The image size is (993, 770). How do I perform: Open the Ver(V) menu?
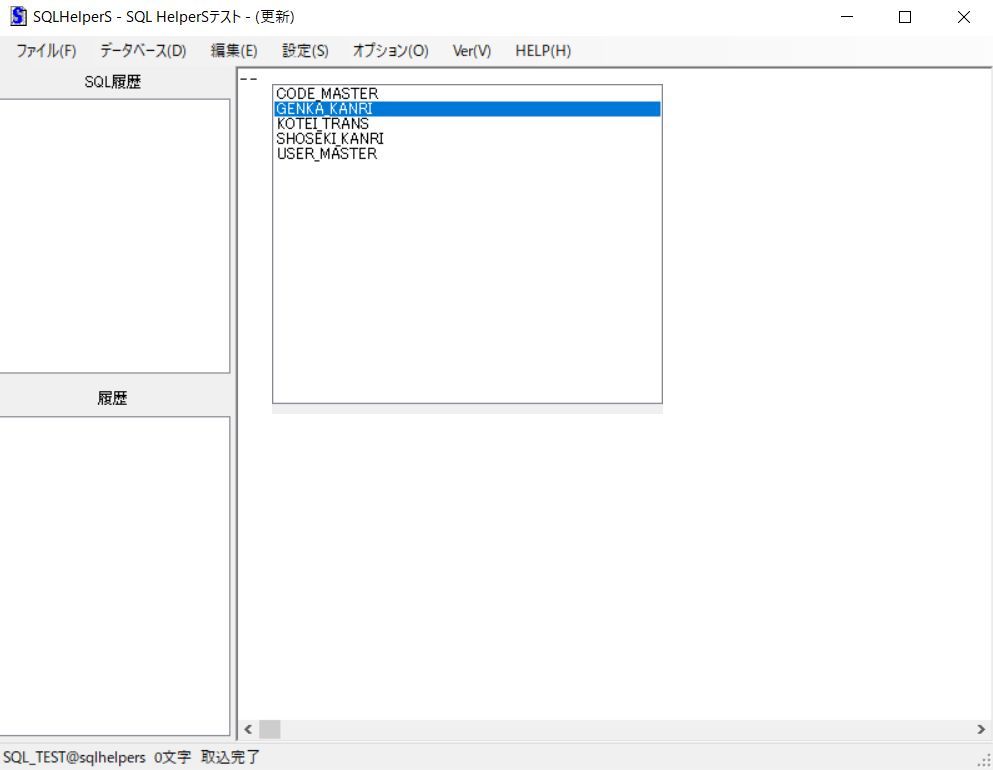point(472,51)
